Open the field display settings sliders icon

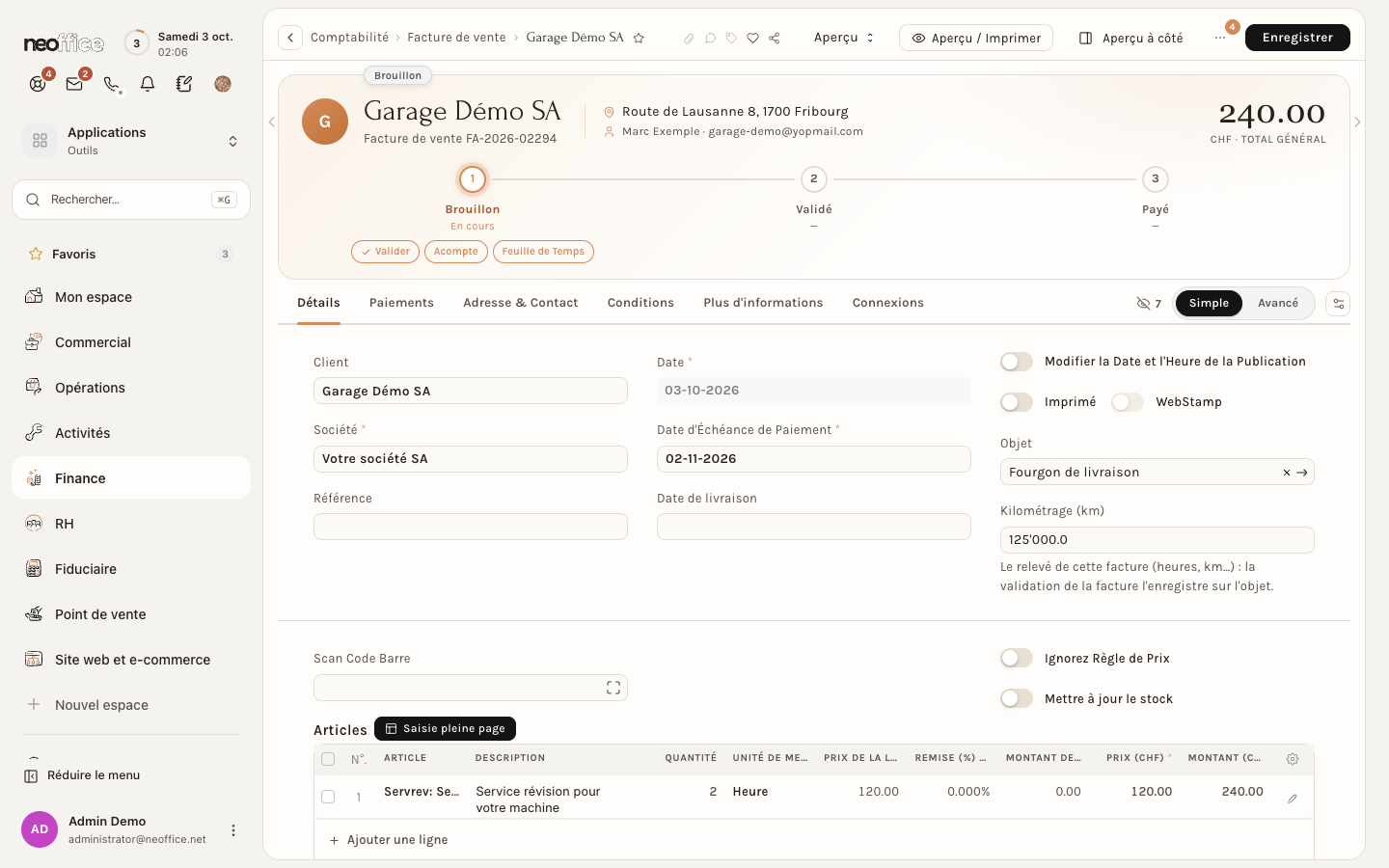click(1338, 304)
